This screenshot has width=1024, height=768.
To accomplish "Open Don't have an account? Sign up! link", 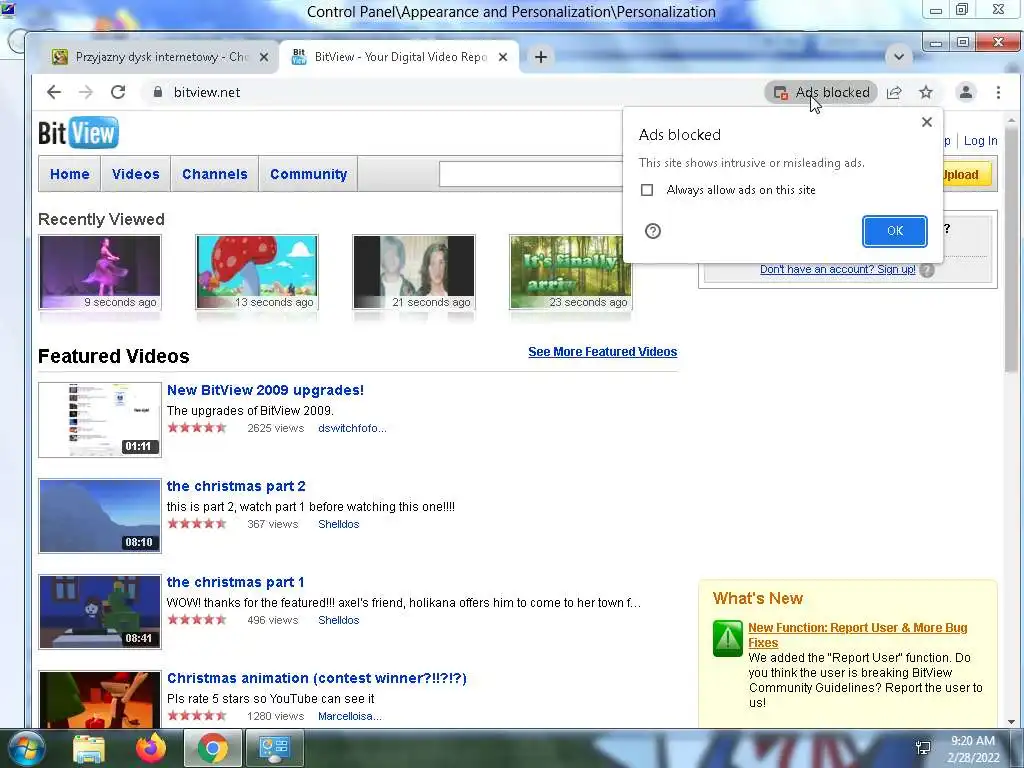I will 837,269.
